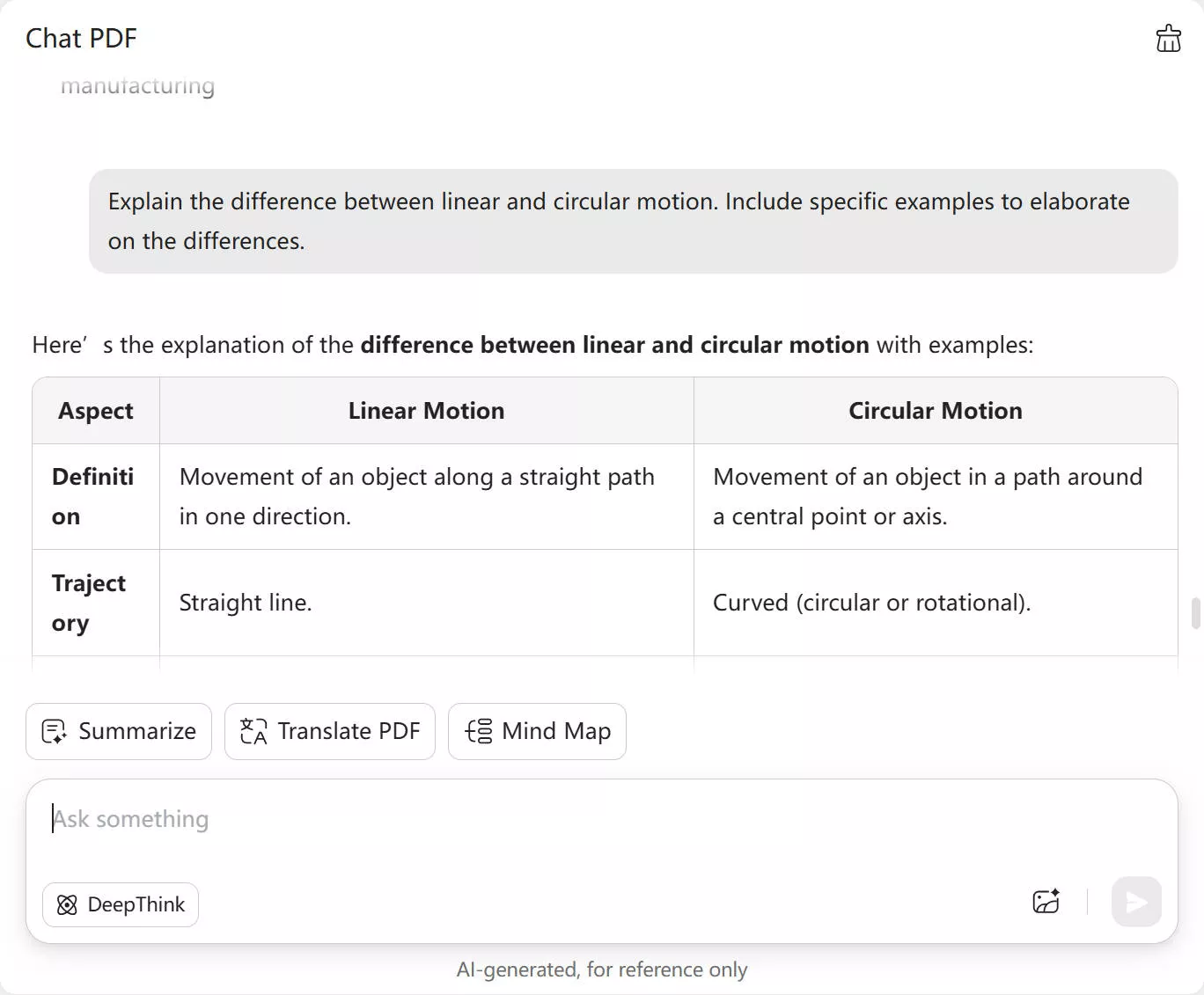Click the Translate PDF button
This screenshot has width=1204, height=995.
click(330, 731)
